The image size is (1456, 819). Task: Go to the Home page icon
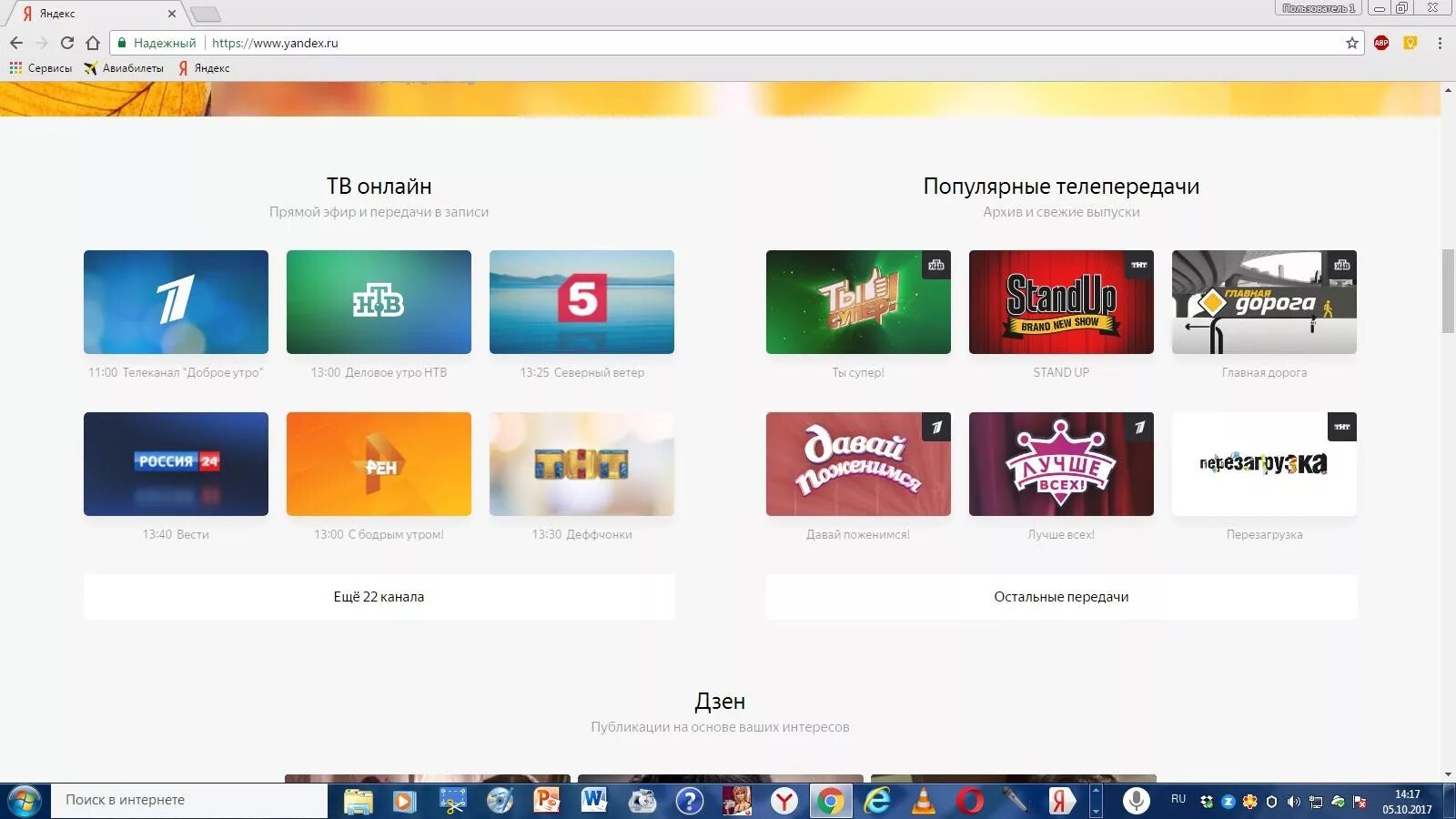coord(93,43)
